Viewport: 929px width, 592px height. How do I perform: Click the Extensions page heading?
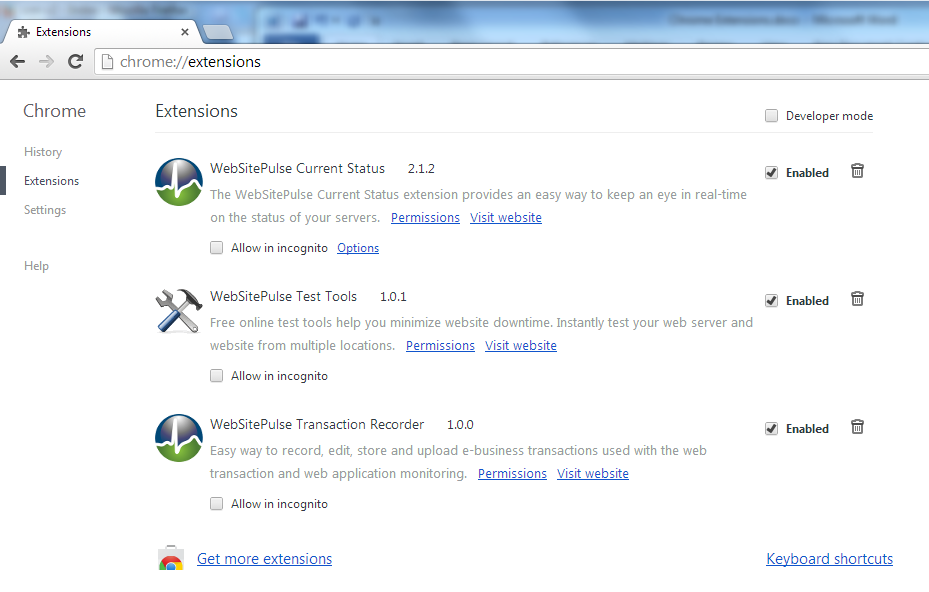pos(197,111)
